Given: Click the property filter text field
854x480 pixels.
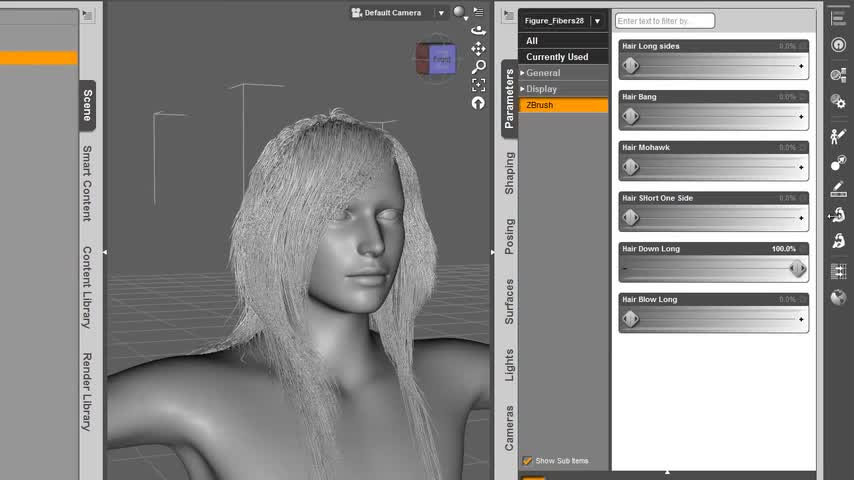Looking at the screenshot, I should click(664, 21).
